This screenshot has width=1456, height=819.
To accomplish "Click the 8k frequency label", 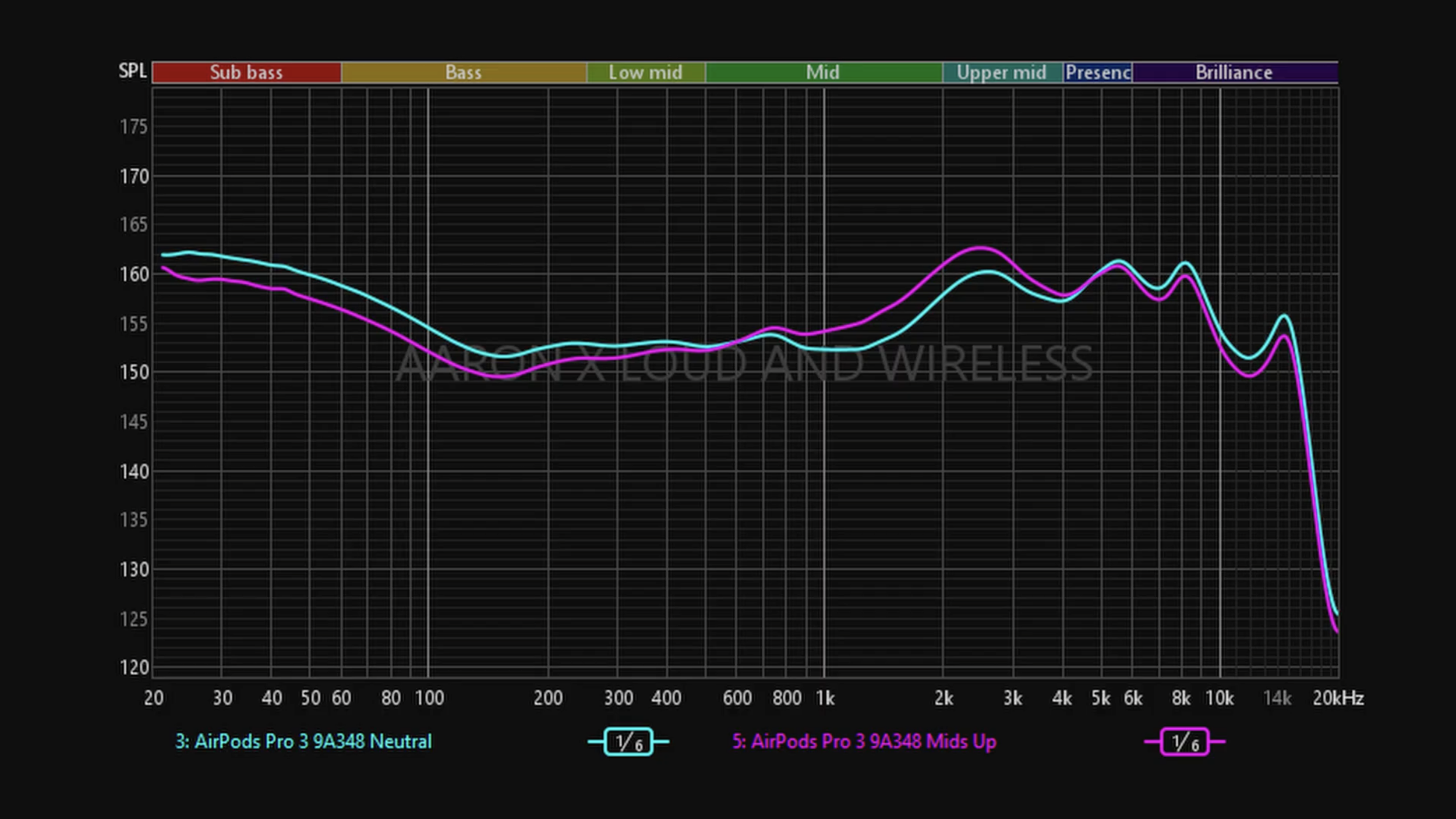I will tap(1181, 698).
